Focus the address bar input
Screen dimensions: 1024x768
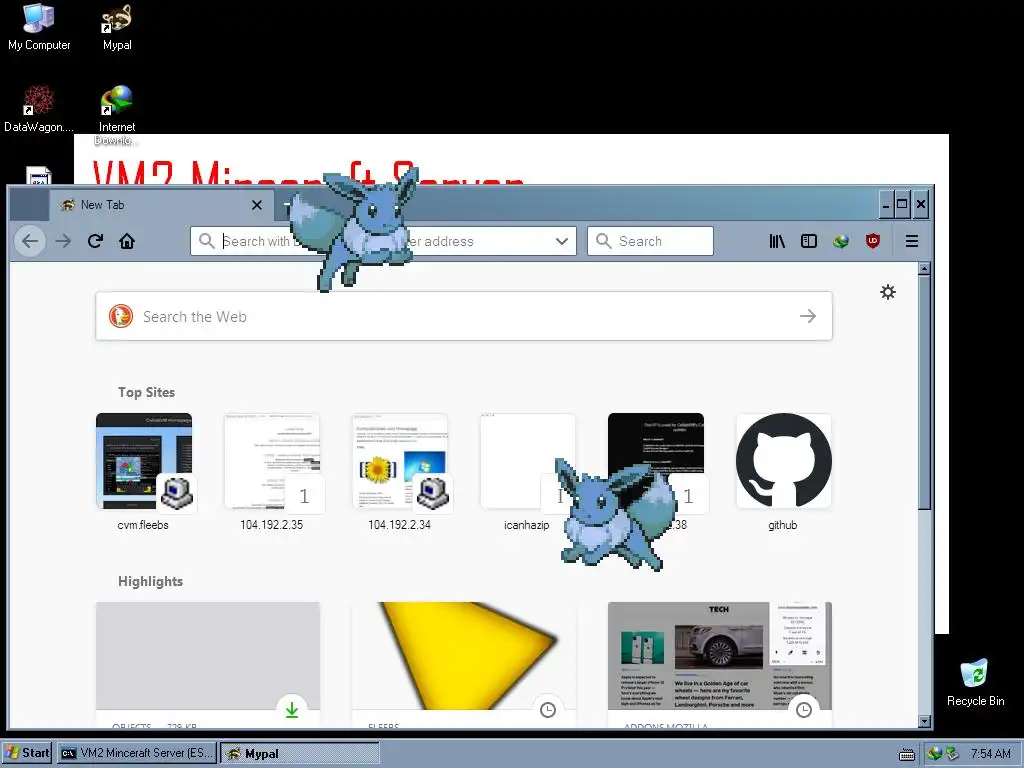coord(385,241)
